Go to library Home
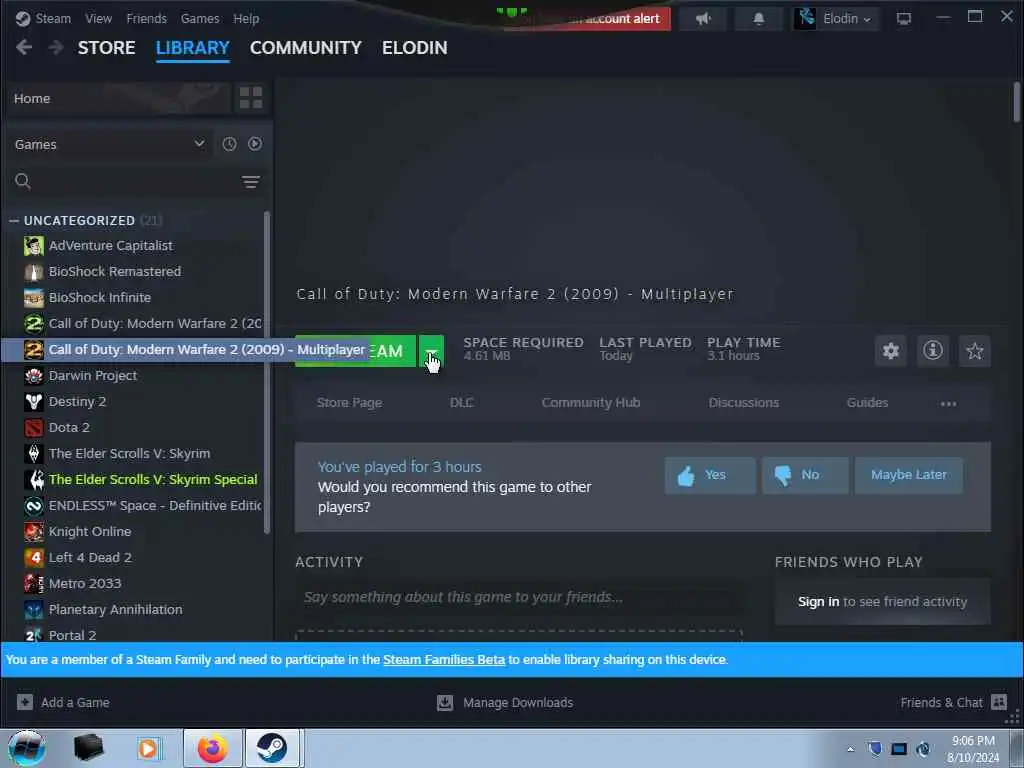This screenshot has height=768, width=1024. 119,98
